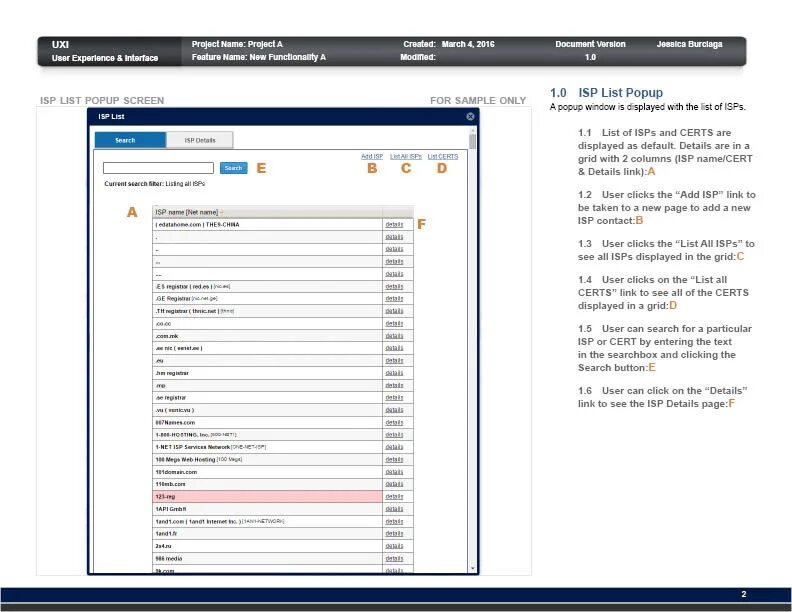The image size is (792, 612).
Task: Open details for .com.mk row
Action: click(394, 336)
